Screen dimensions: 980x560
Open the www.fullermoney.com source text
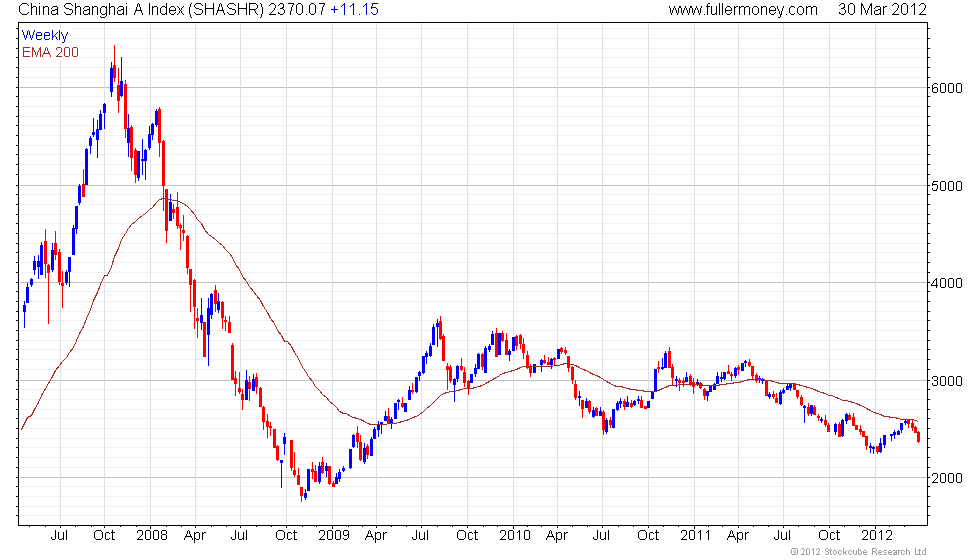[x=743, y=9]
